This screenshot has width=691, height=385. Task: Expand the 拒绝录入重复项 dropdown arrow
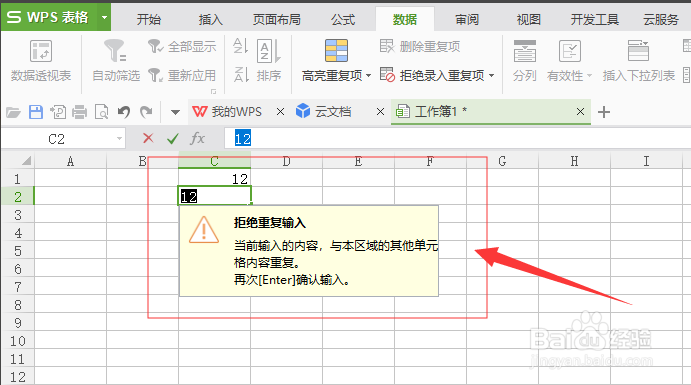click(491, 76)
